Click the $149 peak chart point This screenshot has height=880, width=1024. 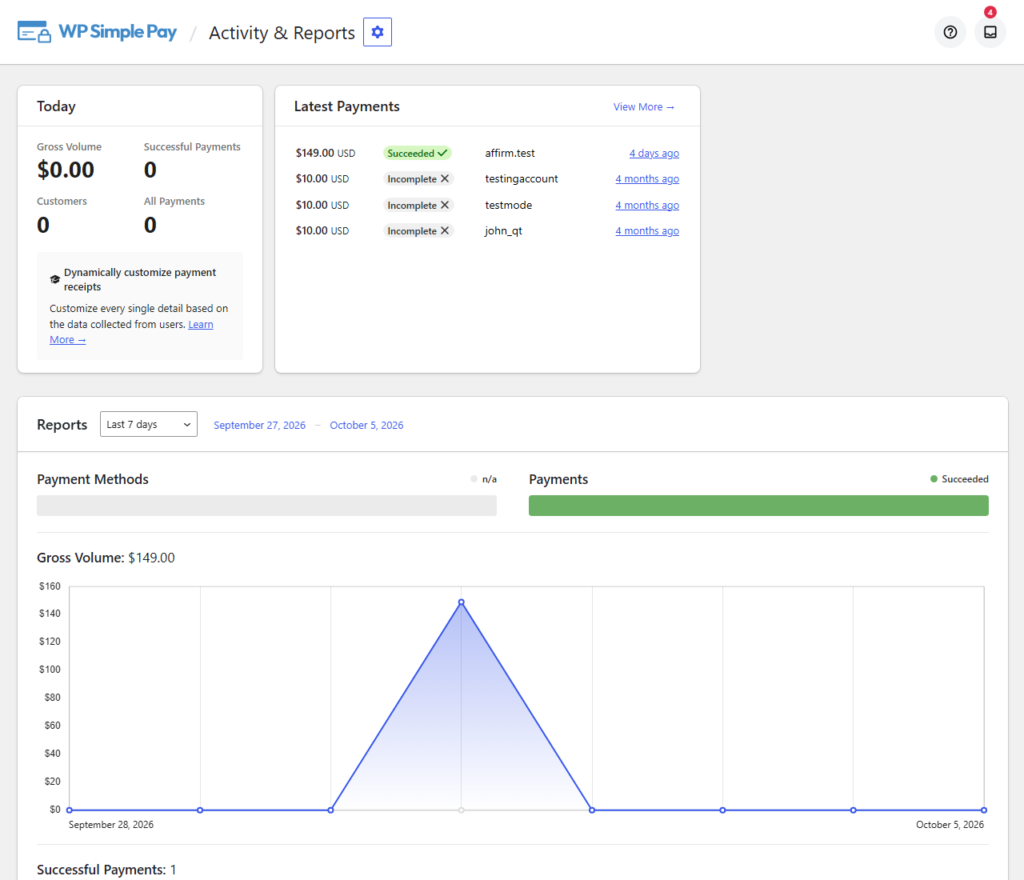click(461, 602)
